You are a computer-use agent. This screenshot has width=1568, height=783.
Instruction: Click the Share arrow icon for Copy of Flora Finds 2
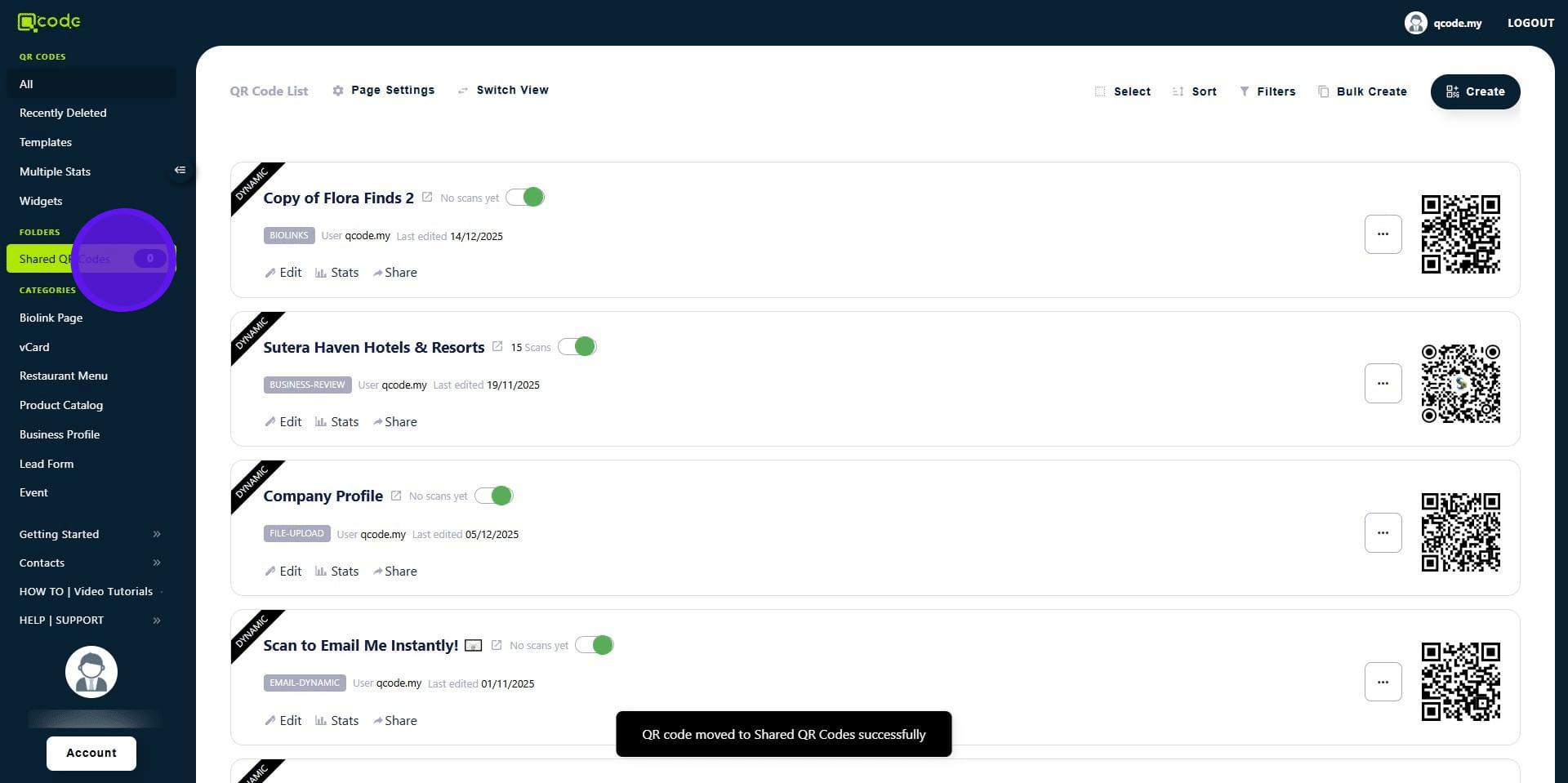click(x=378, y=273)
